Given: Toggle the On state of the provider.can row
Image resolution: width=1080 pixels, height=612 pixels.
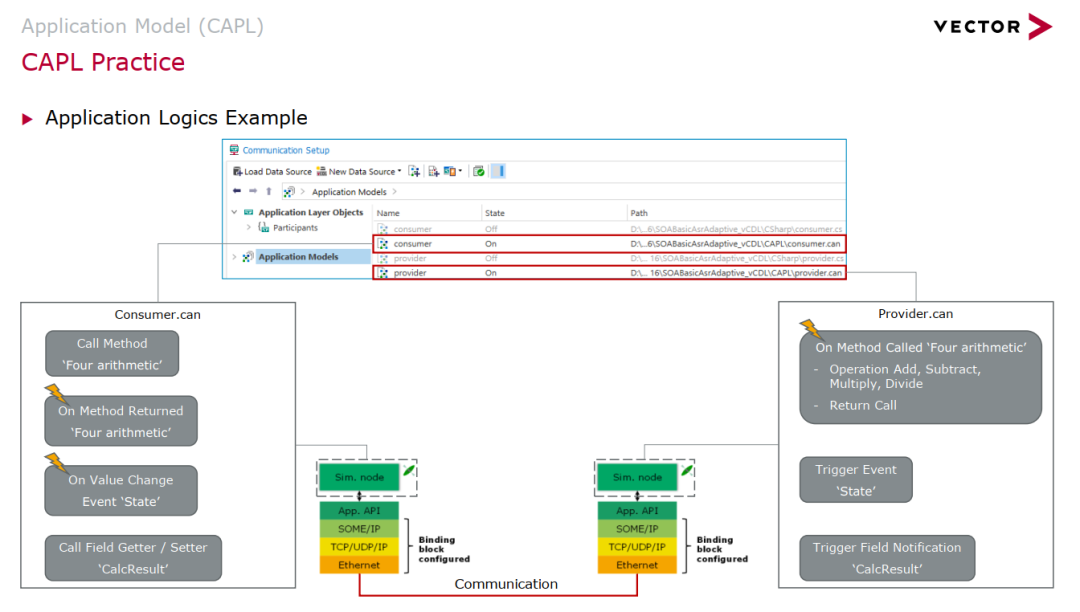Looking at the screenshot, I should pos(490,273).
